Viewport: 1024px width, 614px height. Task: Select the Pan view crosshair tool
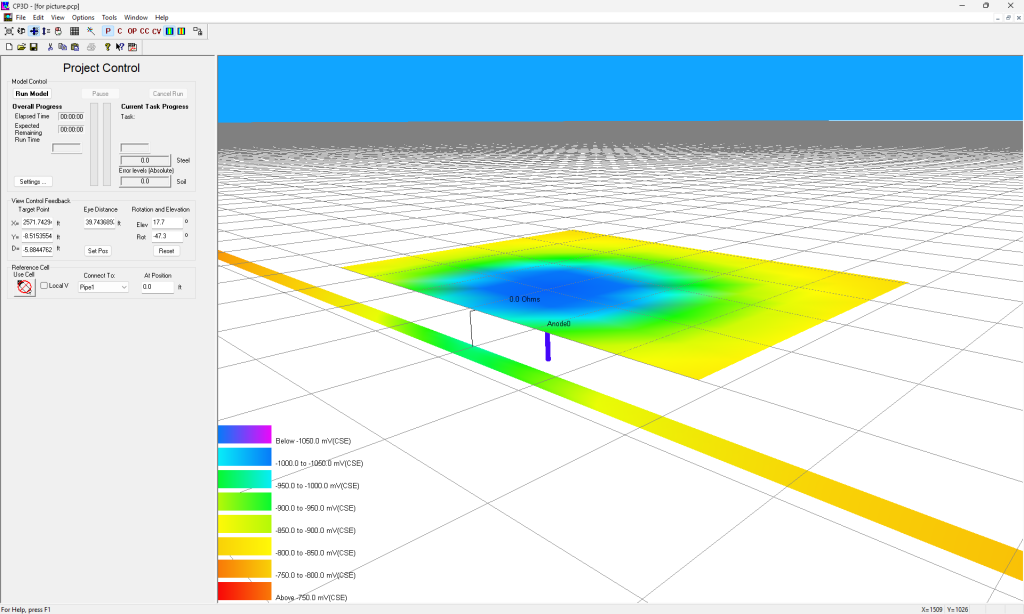(31, 31)
